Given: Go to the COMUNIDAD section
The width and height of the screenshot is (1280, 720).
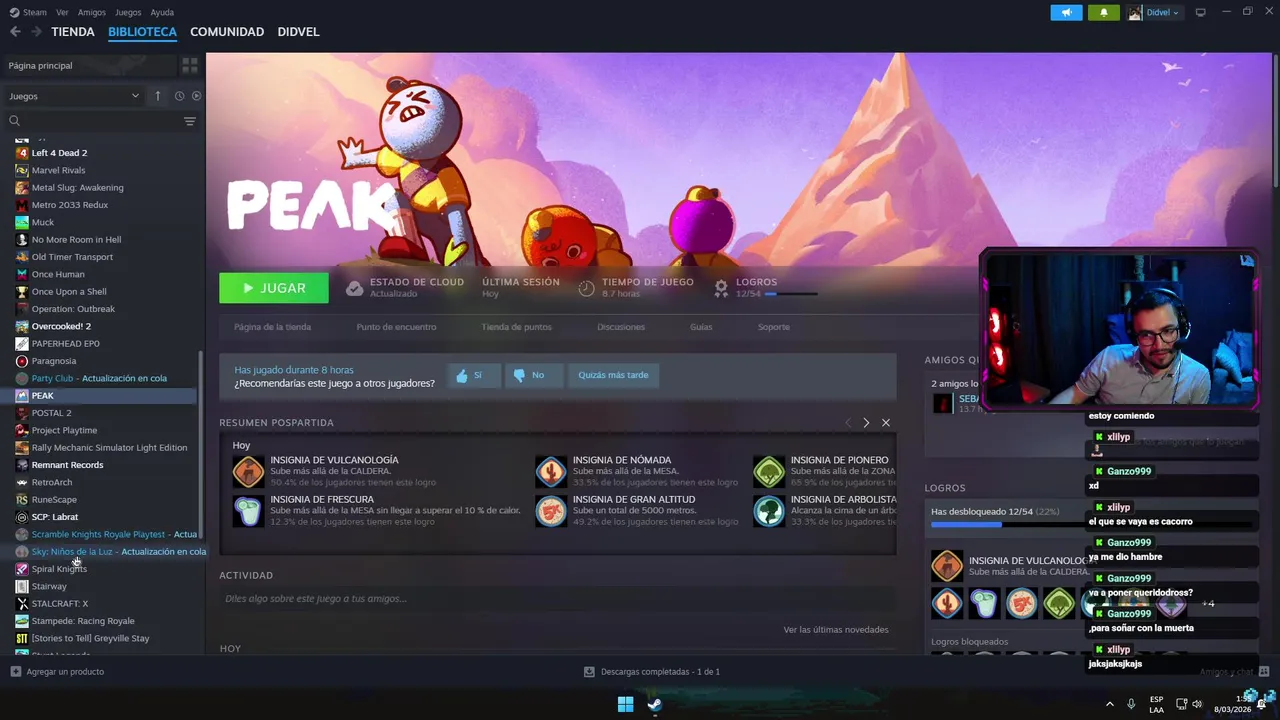Looking at the screenshot, I should click(227, 32).
